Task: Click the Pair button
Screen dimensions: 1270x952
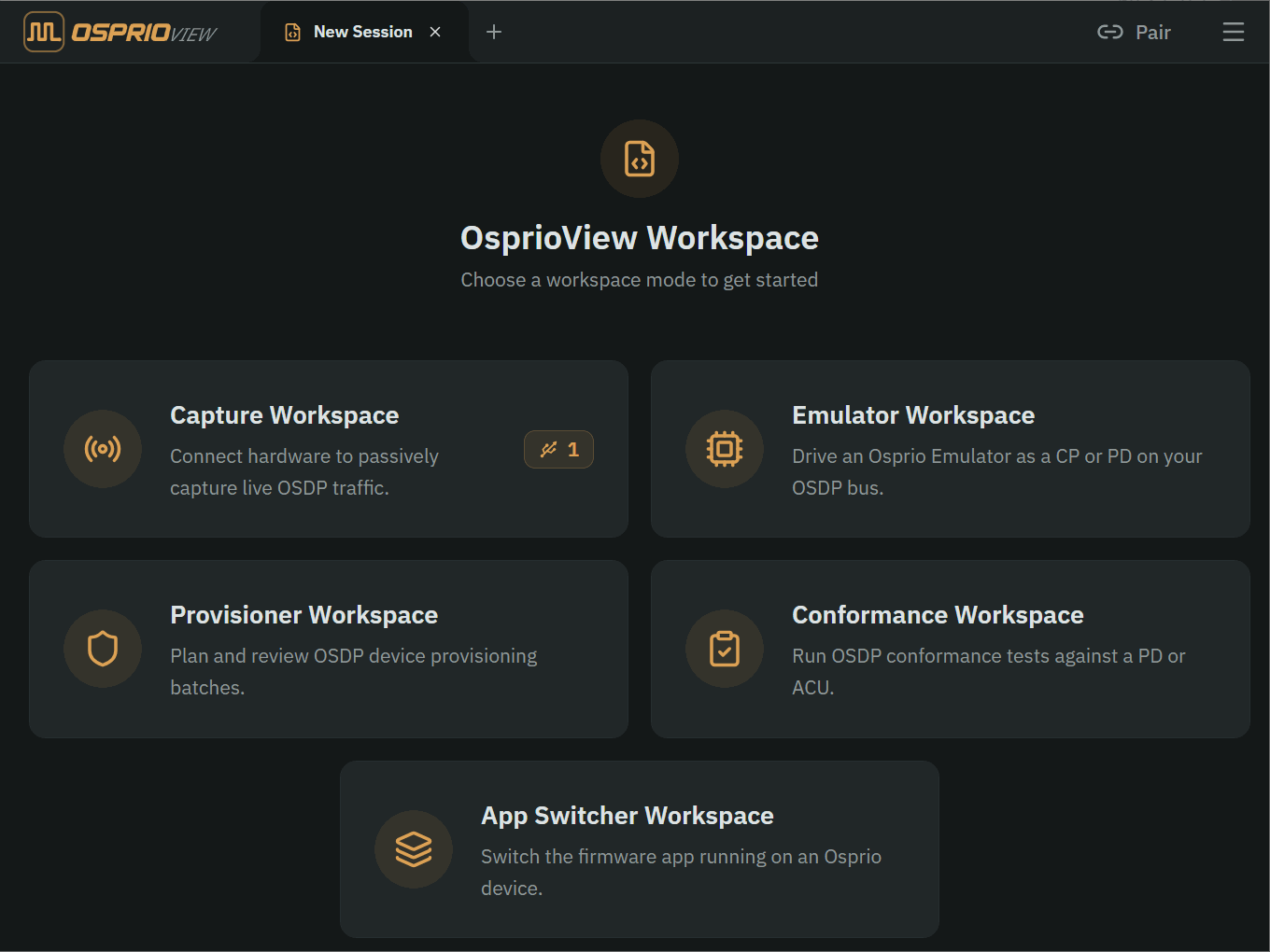Action: click(x=1134, y=32)
